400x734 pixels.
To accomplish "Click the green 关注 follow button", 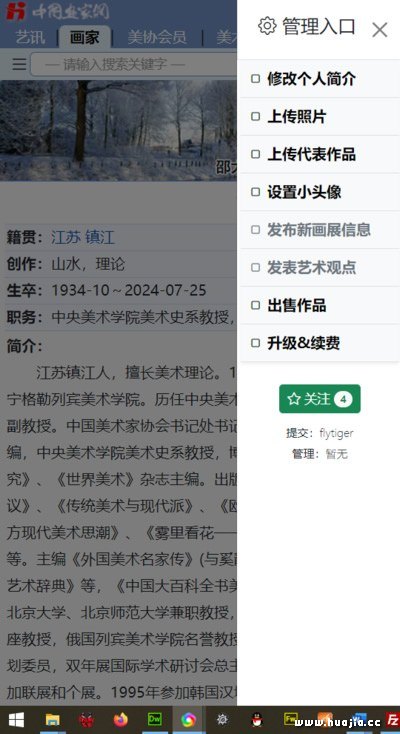I will [x=320, y=399].
